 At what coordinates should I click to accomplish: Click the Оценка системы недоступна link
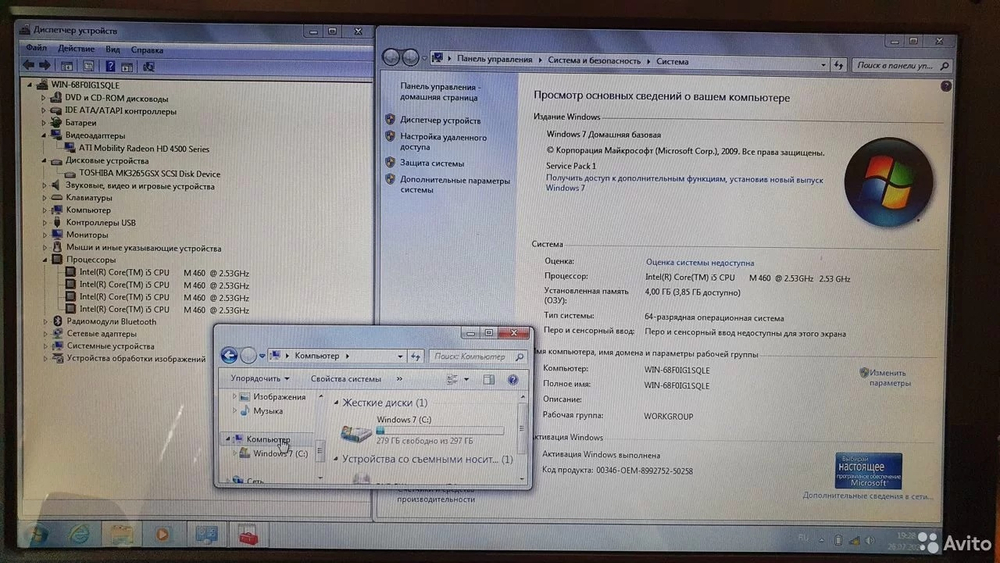(700, 262)
